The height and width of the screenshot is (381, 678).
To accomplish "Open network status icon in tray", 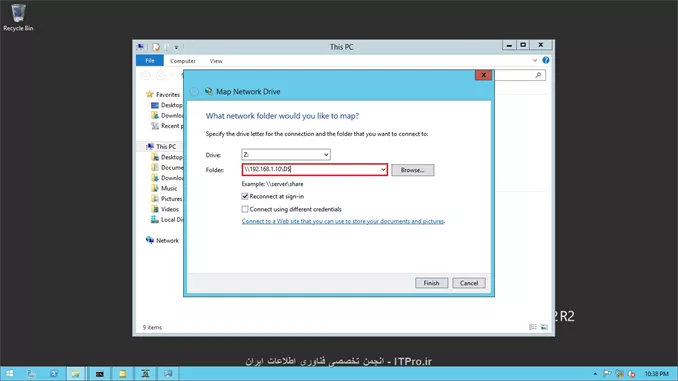I will (620, 374).
